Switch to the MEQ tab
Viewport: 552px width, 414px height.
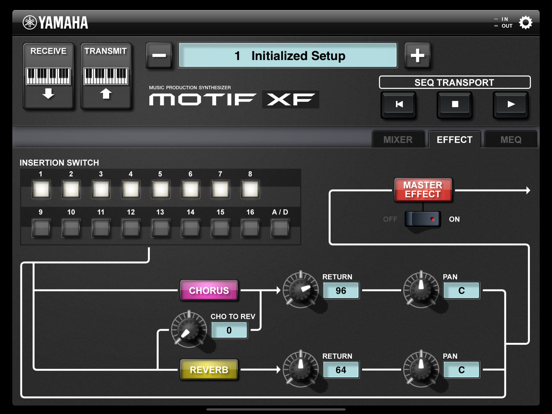[511, 140]
